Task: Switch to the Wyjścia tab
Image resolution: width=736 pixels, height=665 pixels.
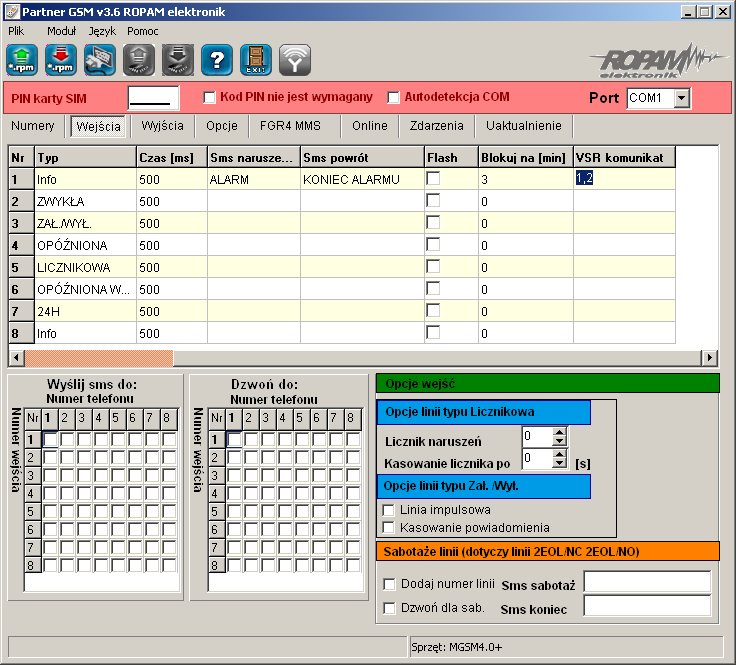Action: 162,126
